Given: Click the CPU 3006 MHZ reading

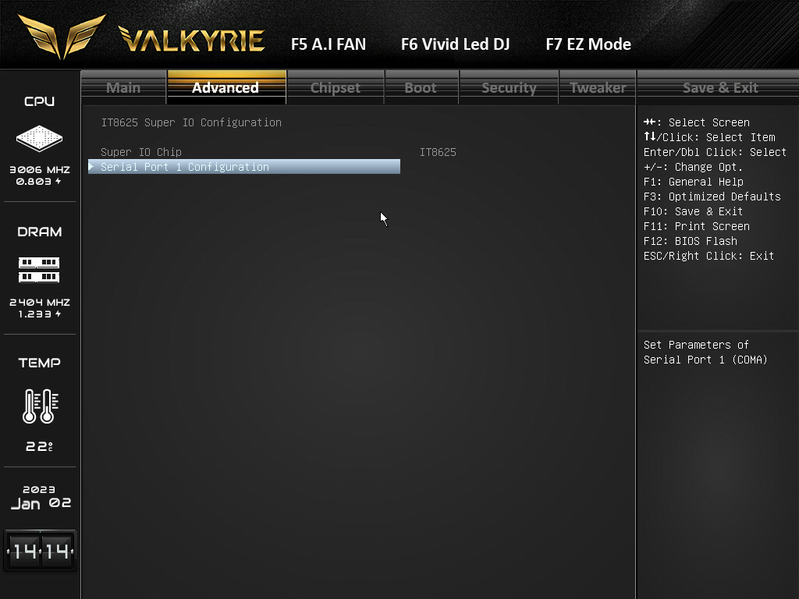Looking at the screenshot, I should click(40, 170).
